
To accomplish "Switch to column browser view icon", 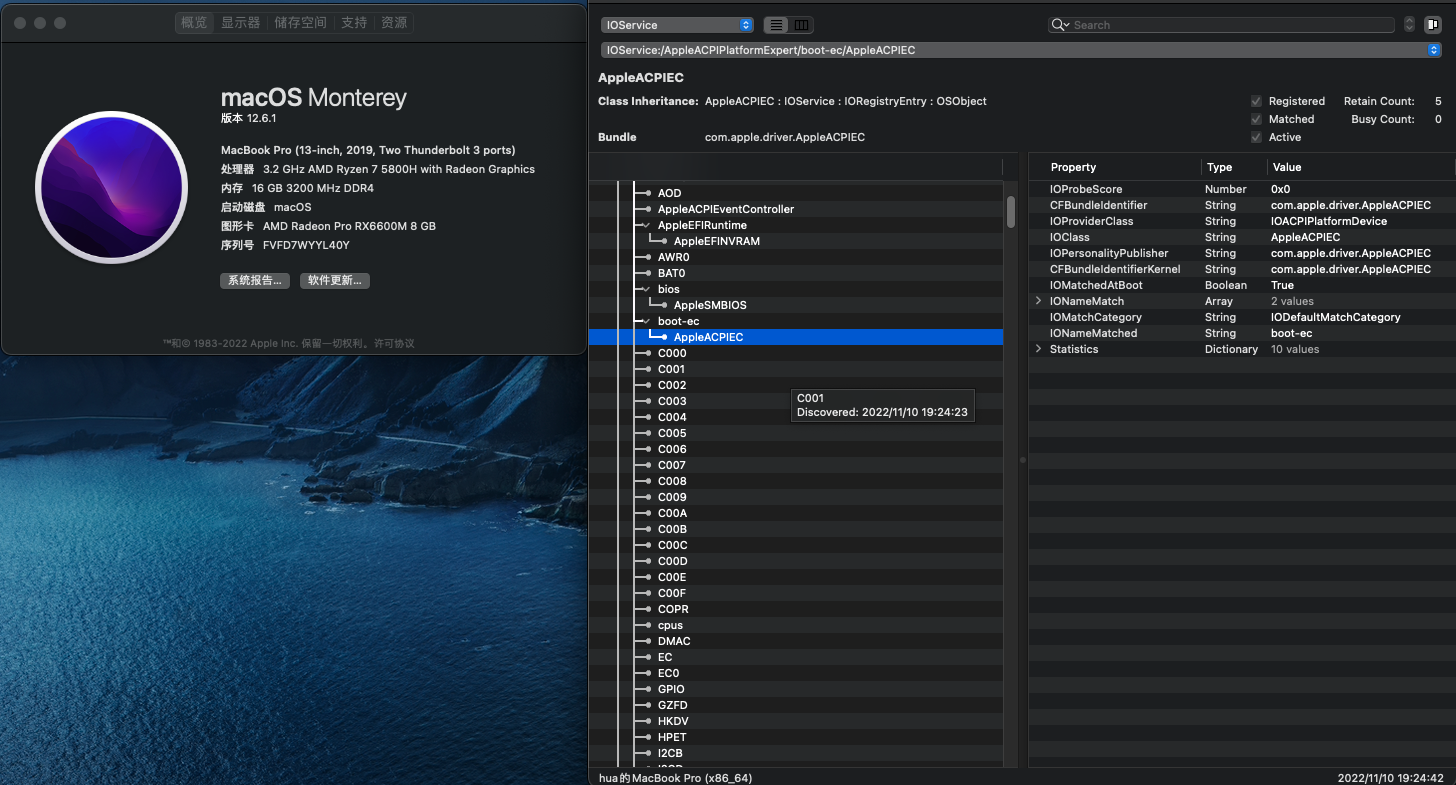I will 801,25.
